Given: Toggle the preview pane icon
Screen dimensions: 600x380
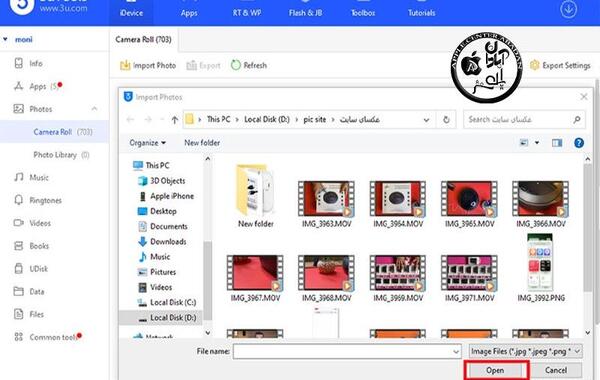Looking at the screenshot, I should coord(557,143).
